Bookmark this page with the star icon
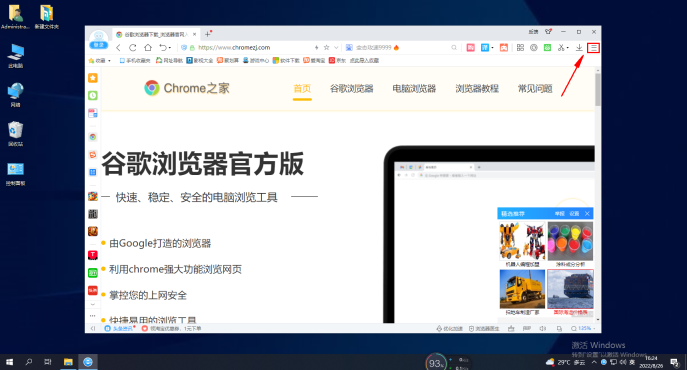This screenshot has height=370, width=687. (x=326, y=47)
